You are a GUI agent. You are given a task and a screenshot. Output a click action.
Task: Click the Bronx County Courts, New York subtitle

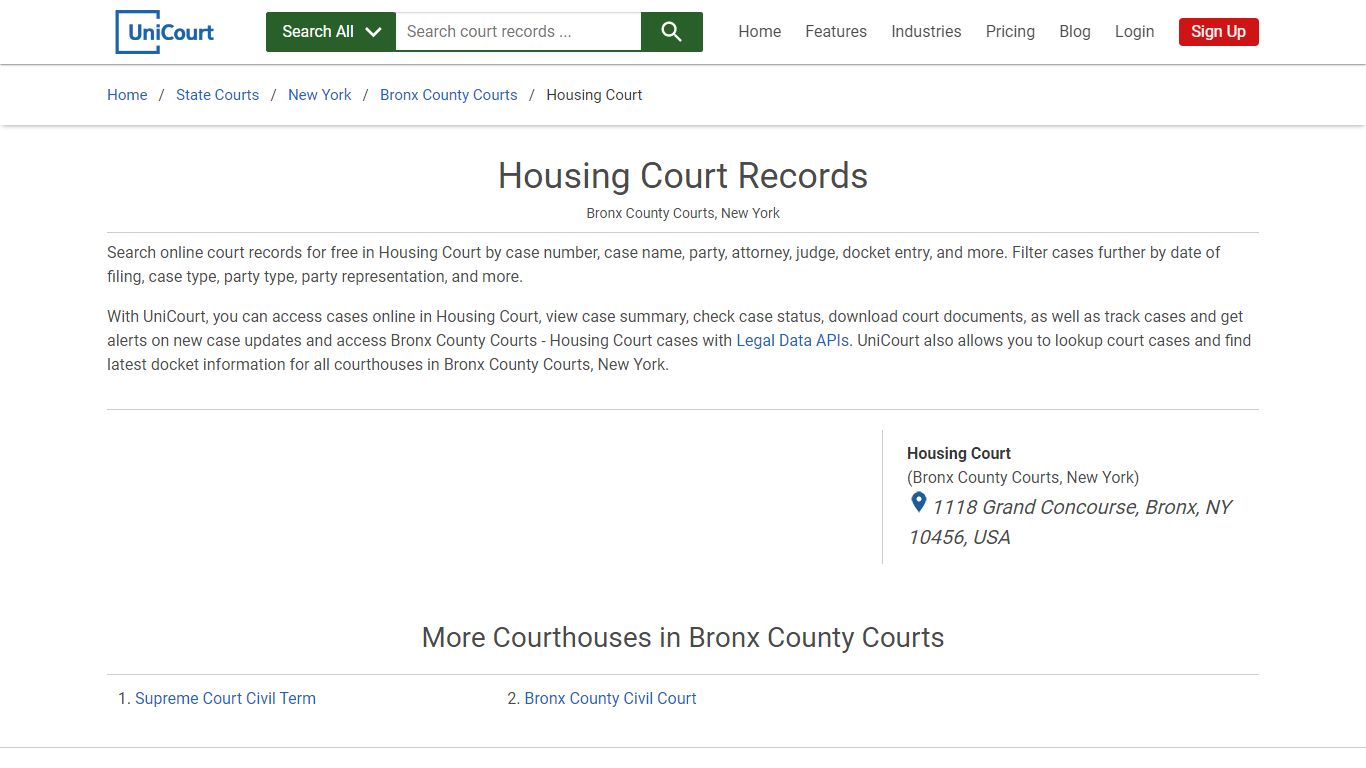coord(683,213)
